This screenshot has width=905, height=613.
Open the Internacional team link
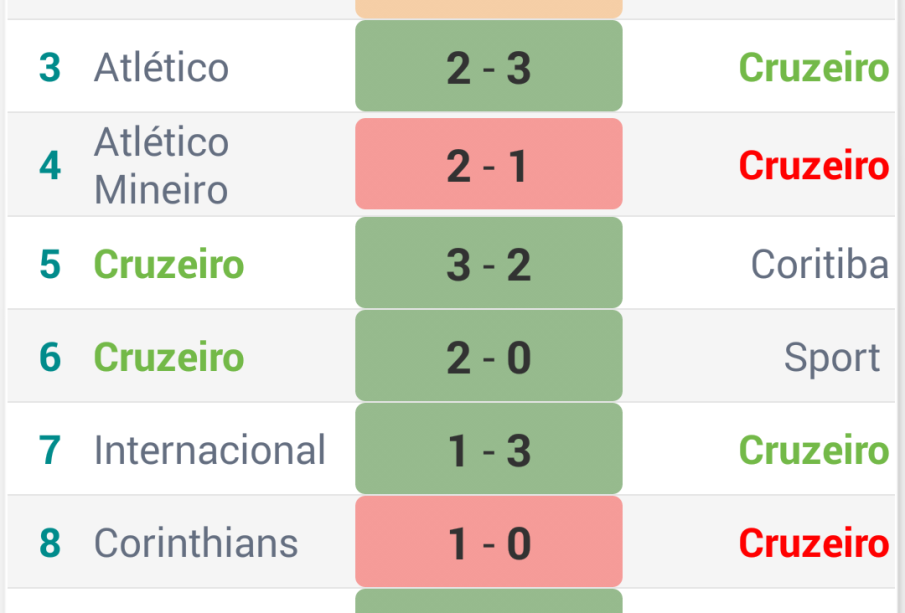pyautogui.click(x=209, y=450)
